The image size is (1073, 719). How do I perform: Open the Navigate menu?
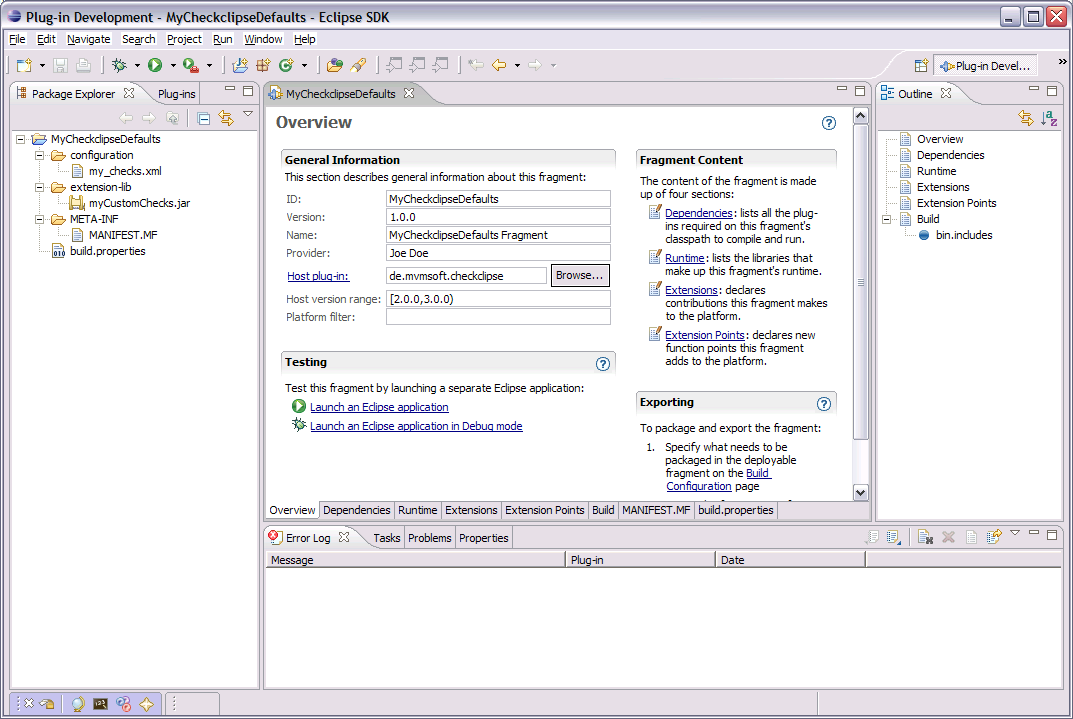click(88, 39)
